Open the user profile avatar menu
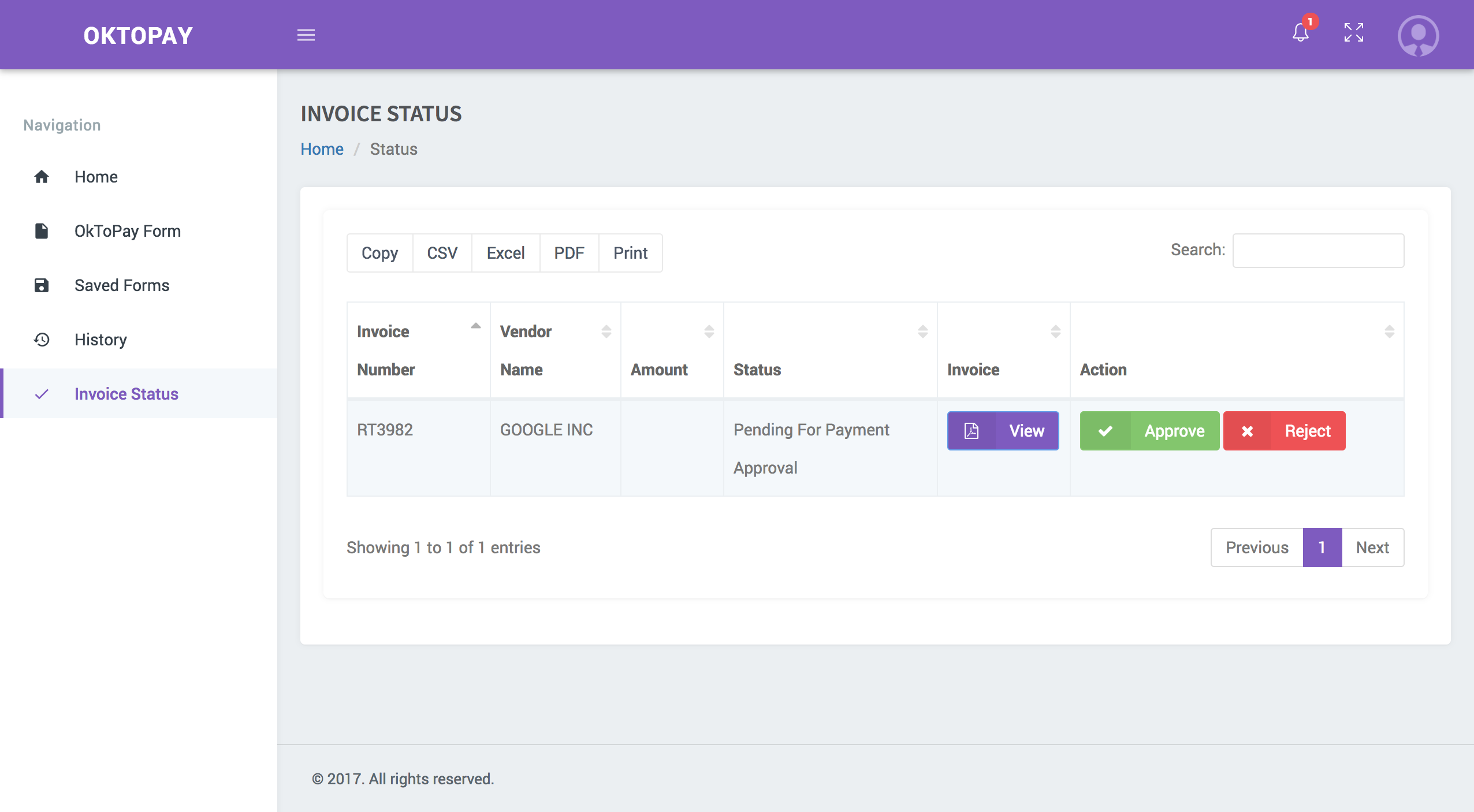The image size is (1474, 812). (1418, 35)
